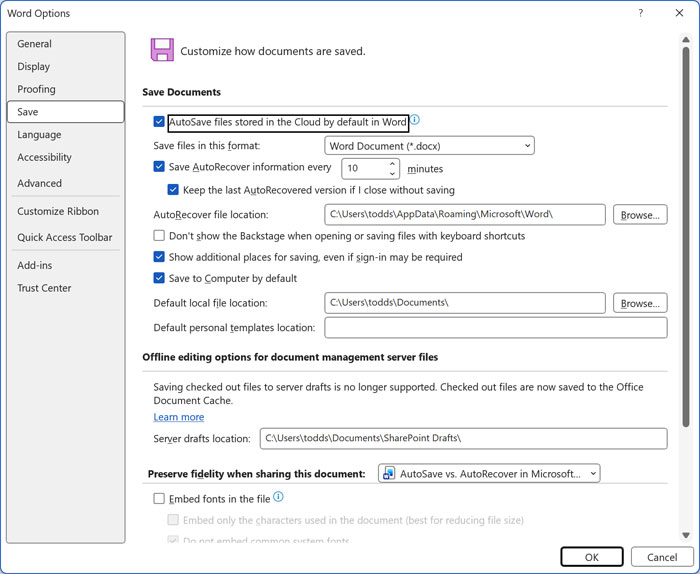700x574 pixels.
Task: Toggle AutoSave files stored in the Cloud checkbox
Action: click(x=159, y=121)
